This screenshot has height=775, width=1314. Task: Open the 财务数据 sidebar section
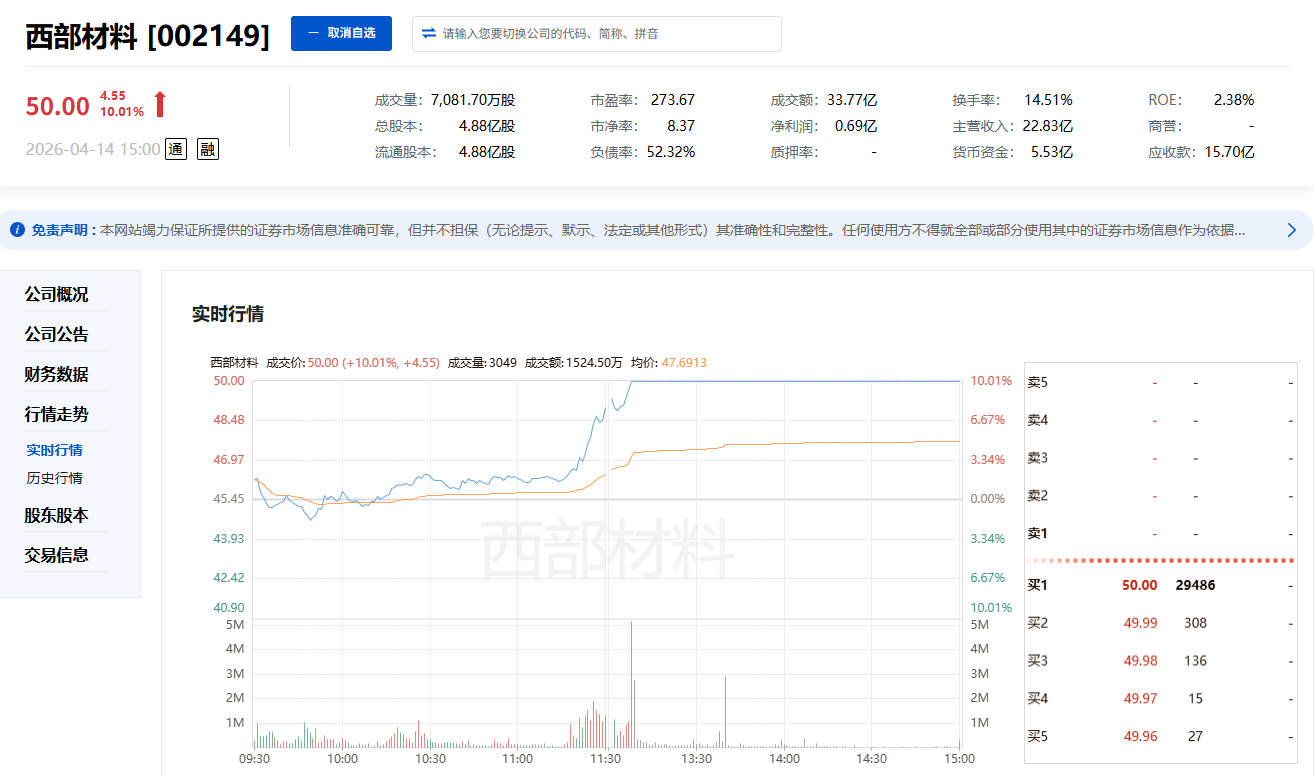coord(57,374)
